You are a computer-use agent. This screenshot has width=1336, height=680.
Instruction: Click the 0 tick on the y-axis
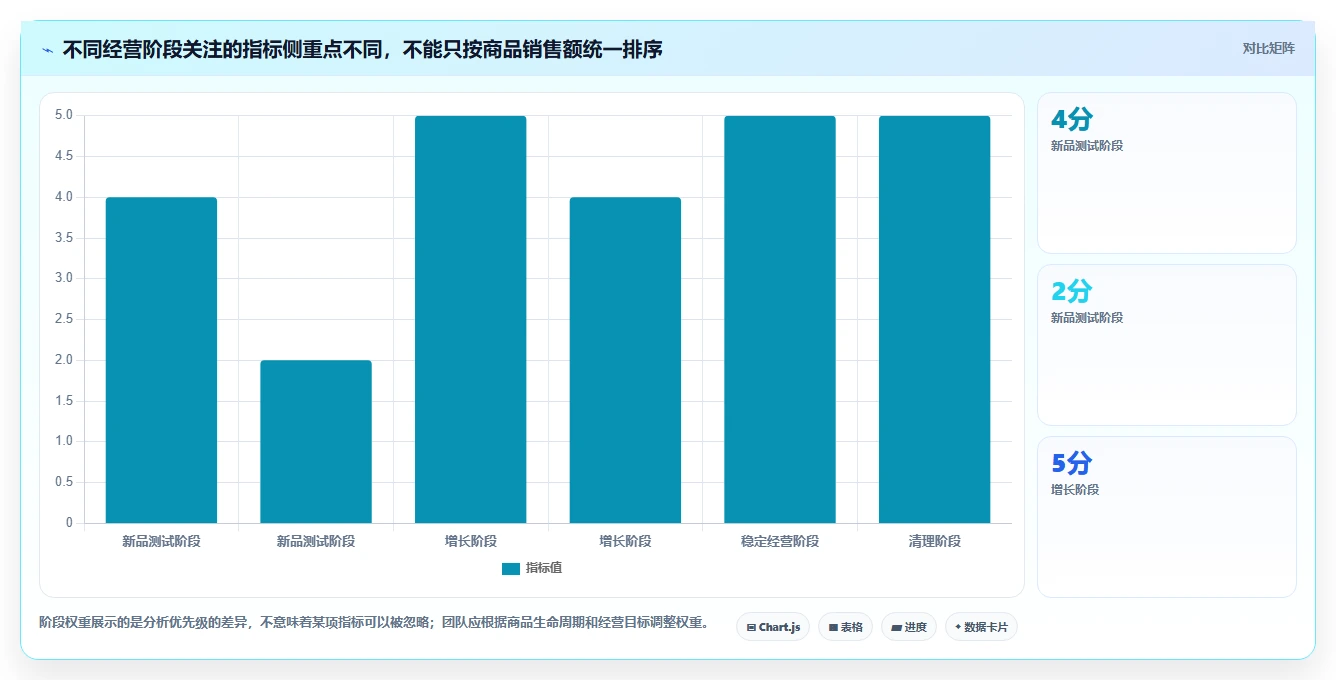(69, 523)
